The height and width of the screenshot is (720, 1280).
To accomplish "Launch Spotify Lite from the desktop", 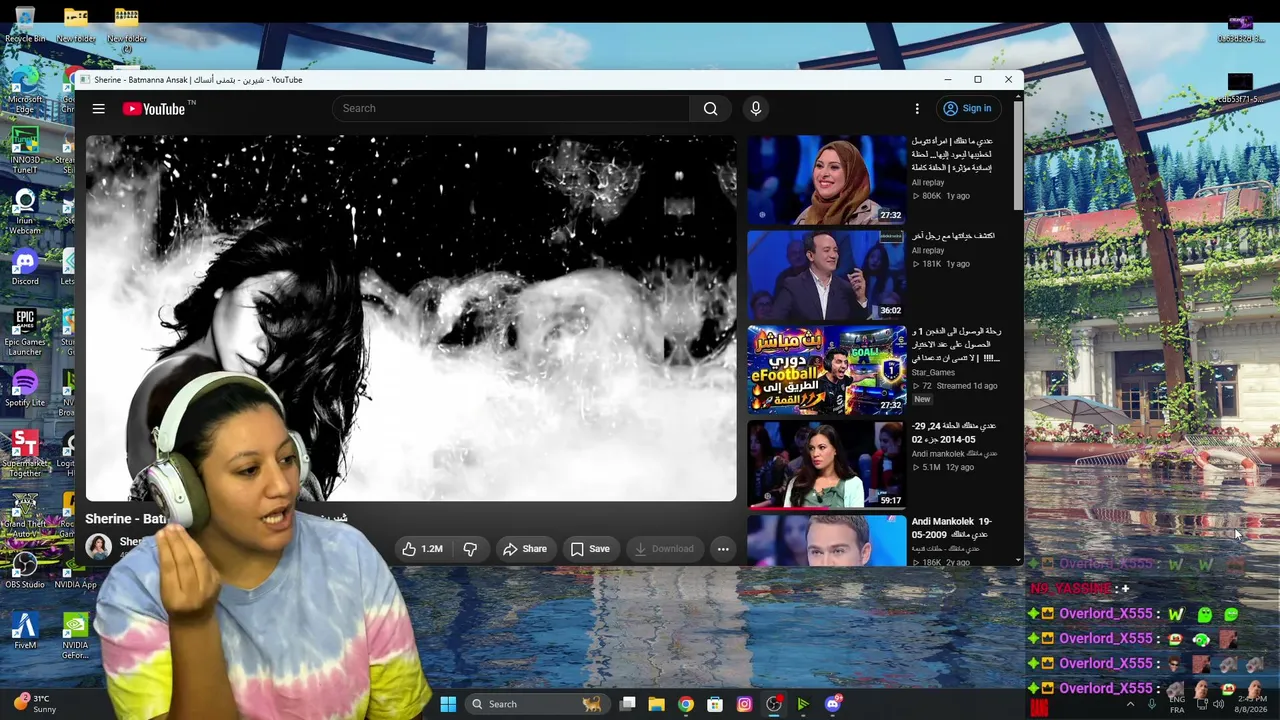I will (25, 390).
